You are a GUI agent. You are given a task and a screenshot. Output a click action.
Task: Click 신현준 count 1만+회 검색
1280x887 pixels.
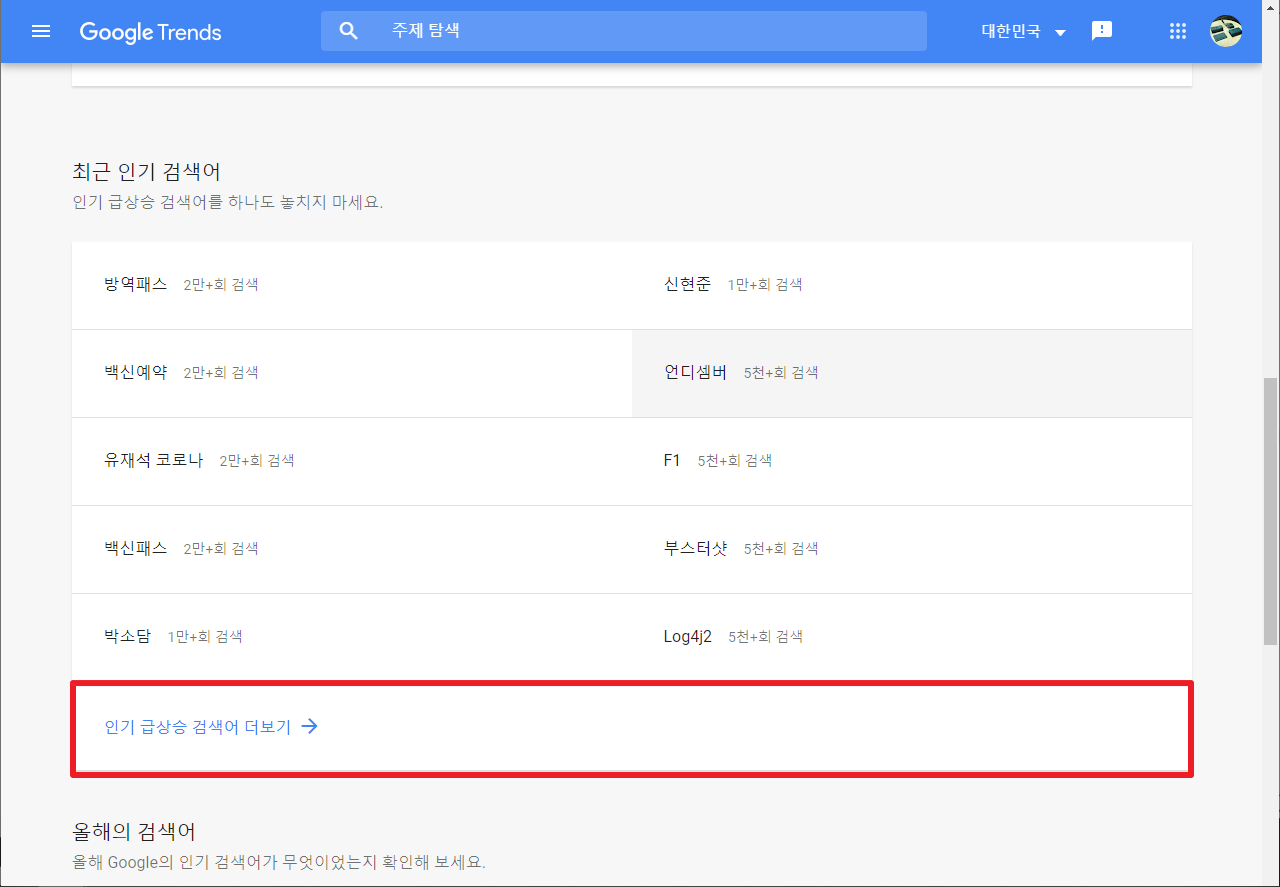(x=765, y=285)
